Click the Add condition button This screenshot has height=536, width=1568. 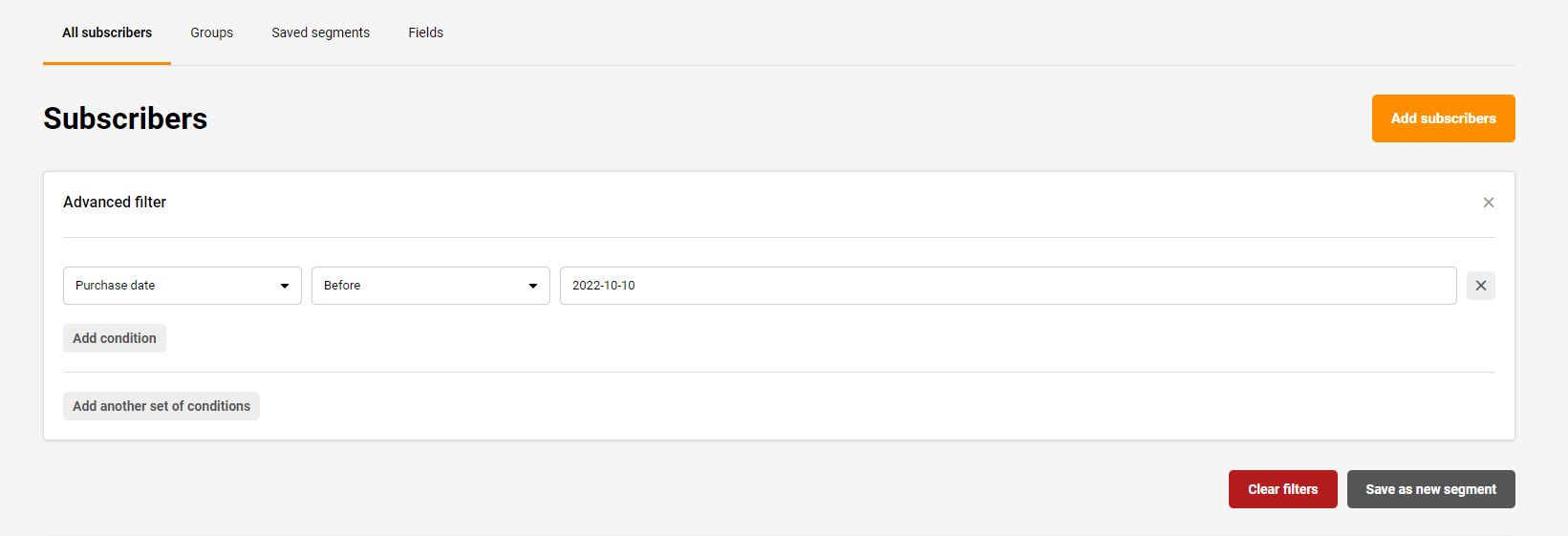pyautogui.click(x=115, y=338)
